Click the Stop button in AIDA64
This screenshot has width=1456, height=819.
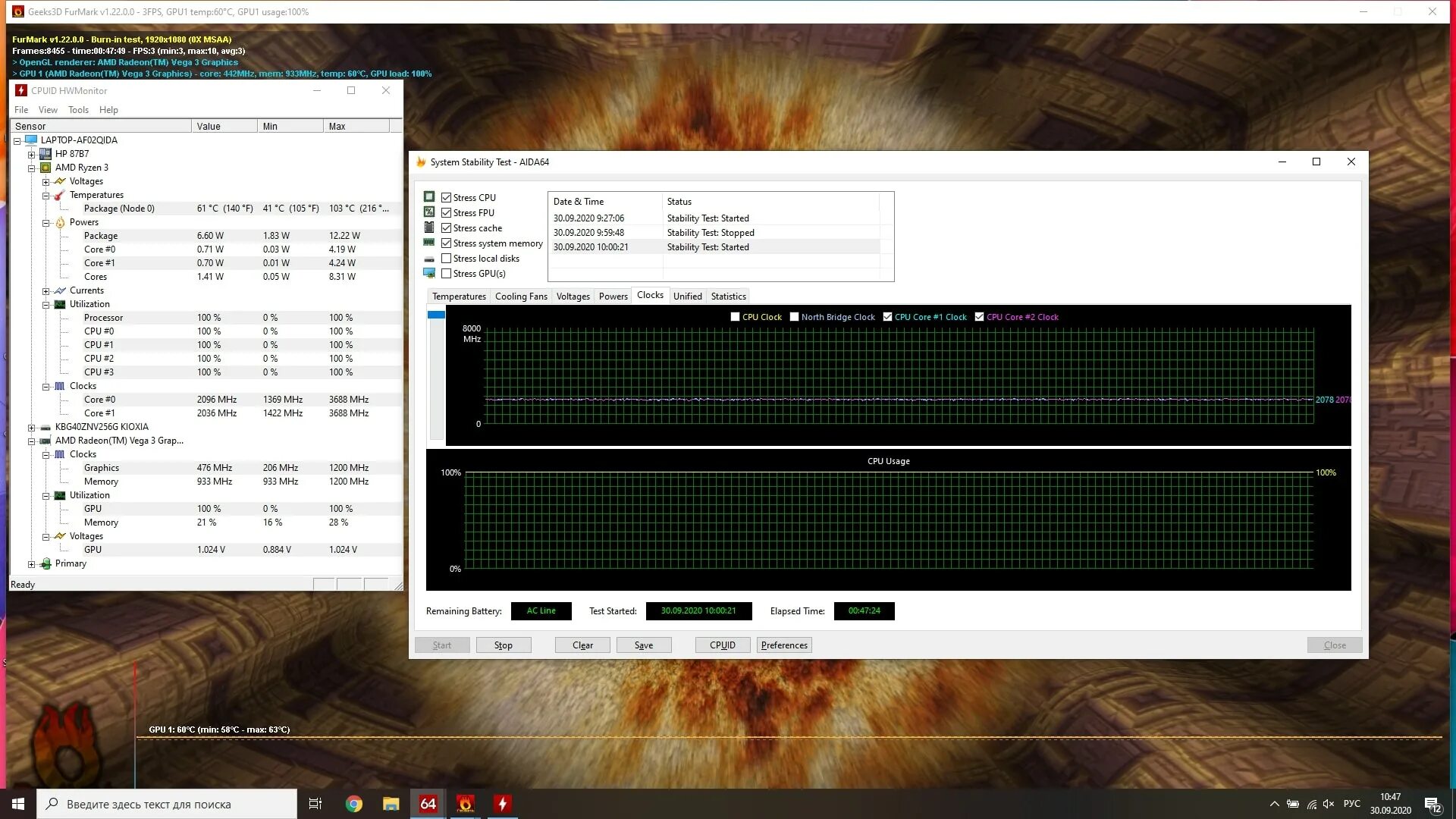tap(504, 645)
